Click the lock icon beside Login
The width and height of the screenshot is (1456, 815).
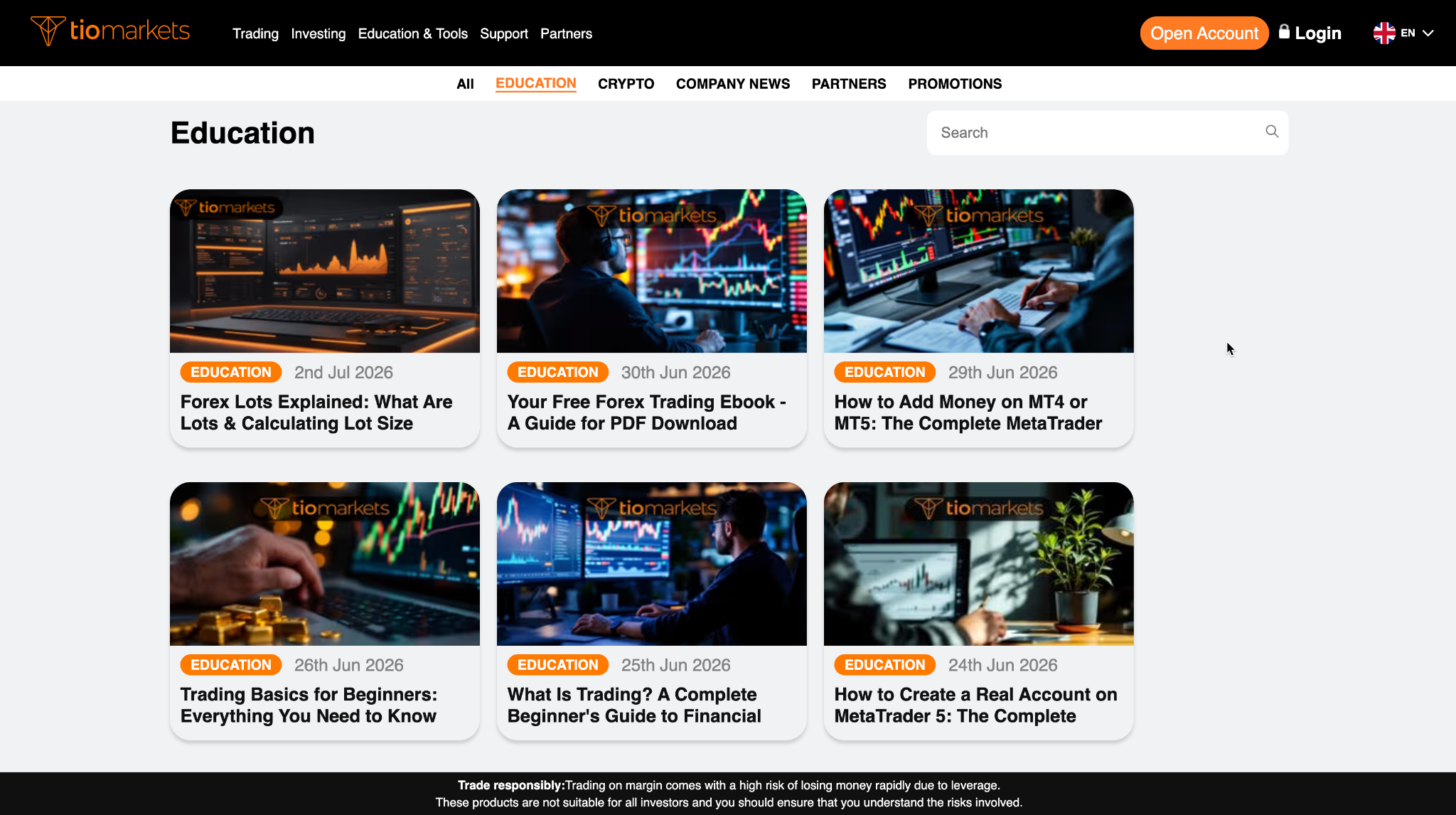tap(1284, 32)
